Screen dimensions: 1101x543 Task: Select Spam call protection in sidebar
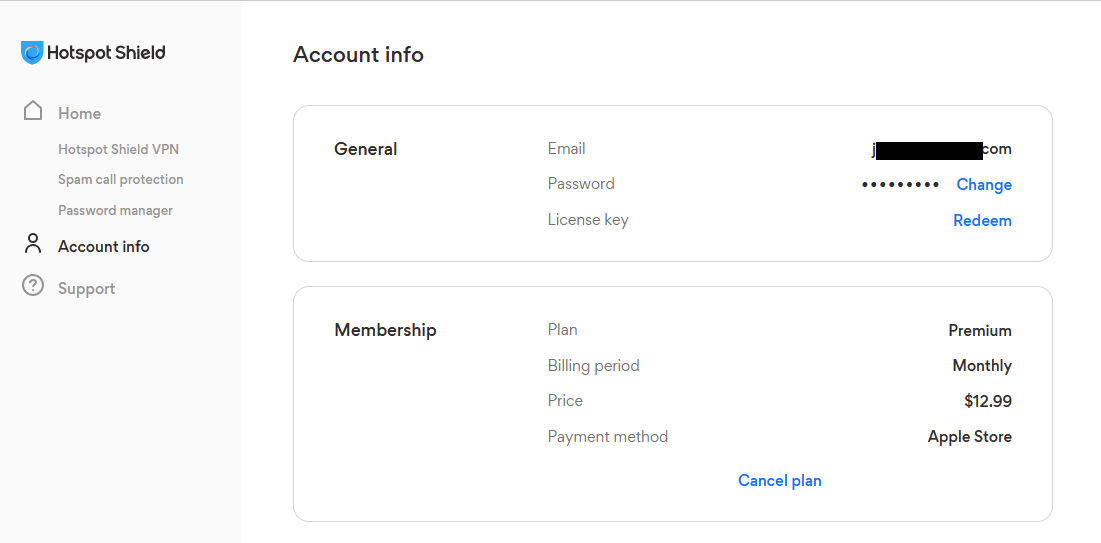pos(121,179)
